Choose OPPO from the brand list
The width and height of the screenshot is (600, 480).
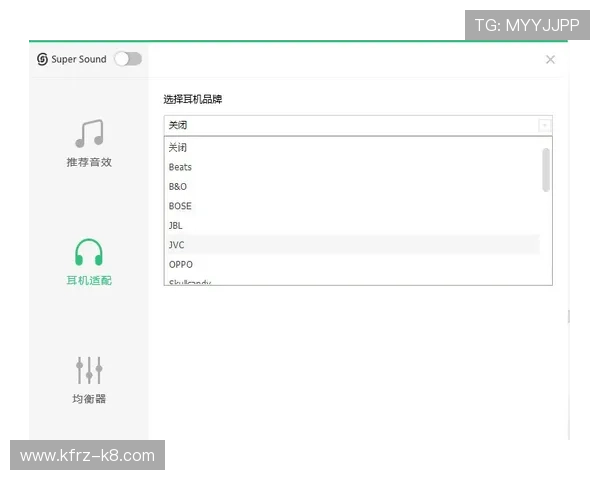click(354, 264)
